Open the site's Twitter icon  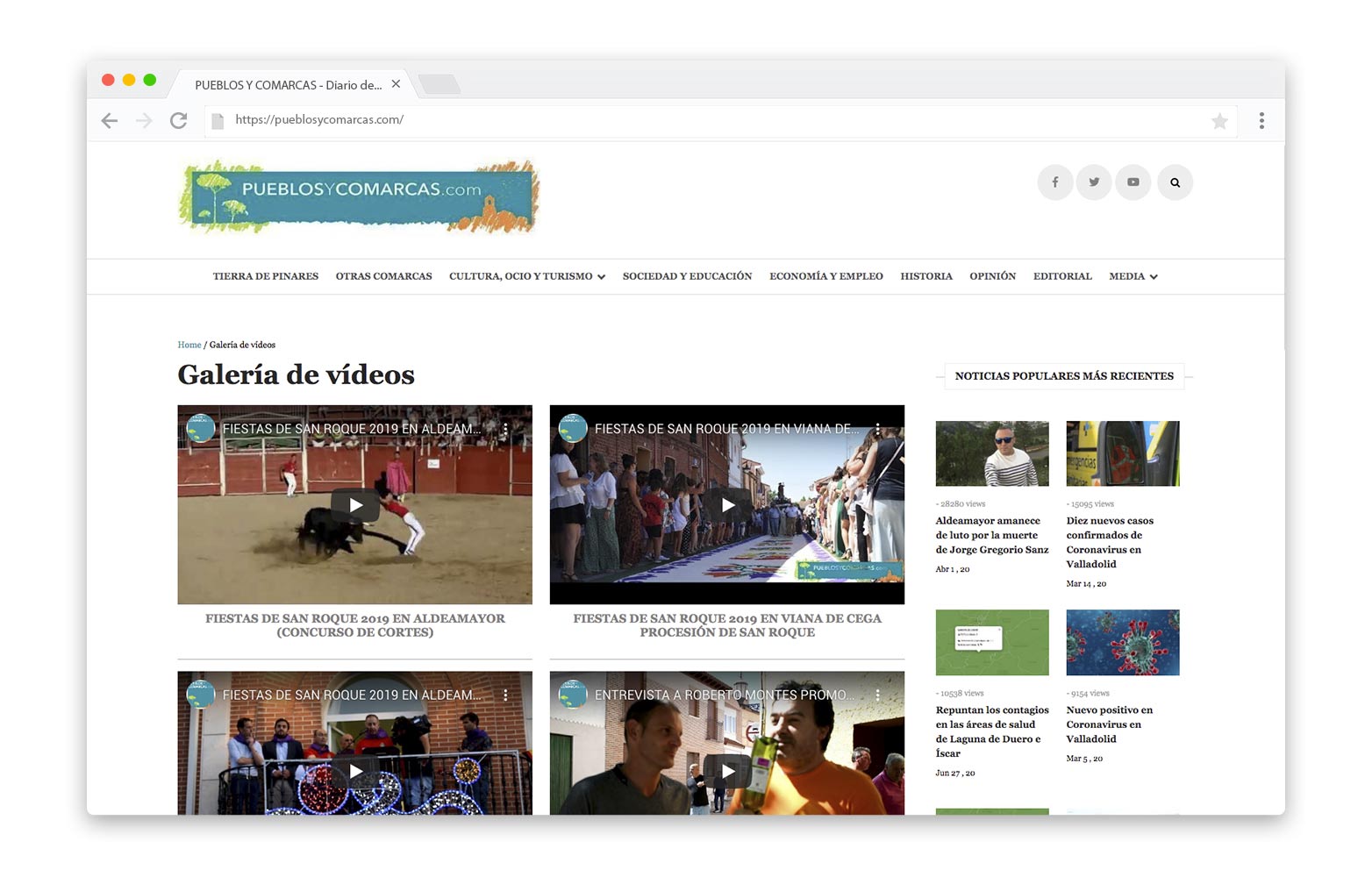point(1094,182)
